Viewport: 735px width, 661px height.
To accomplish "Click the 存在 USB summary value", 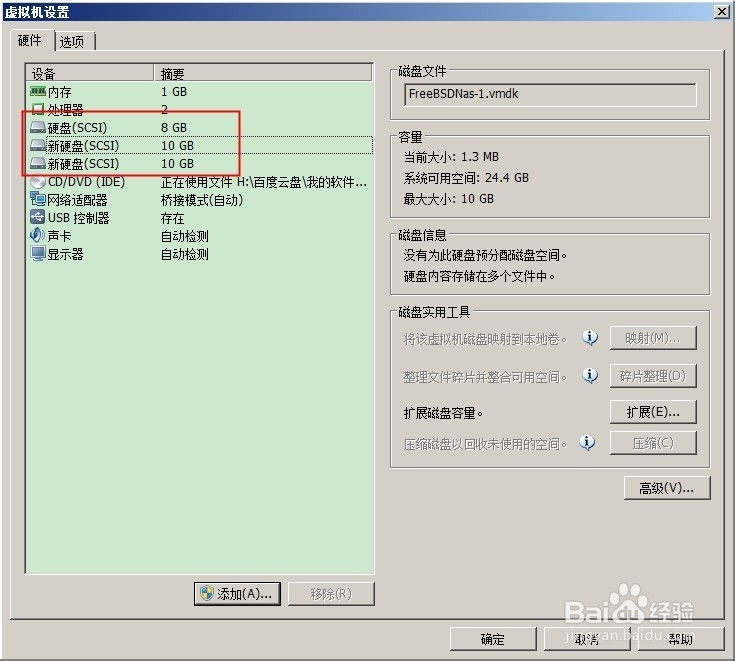I will click(x=172, y=218).
